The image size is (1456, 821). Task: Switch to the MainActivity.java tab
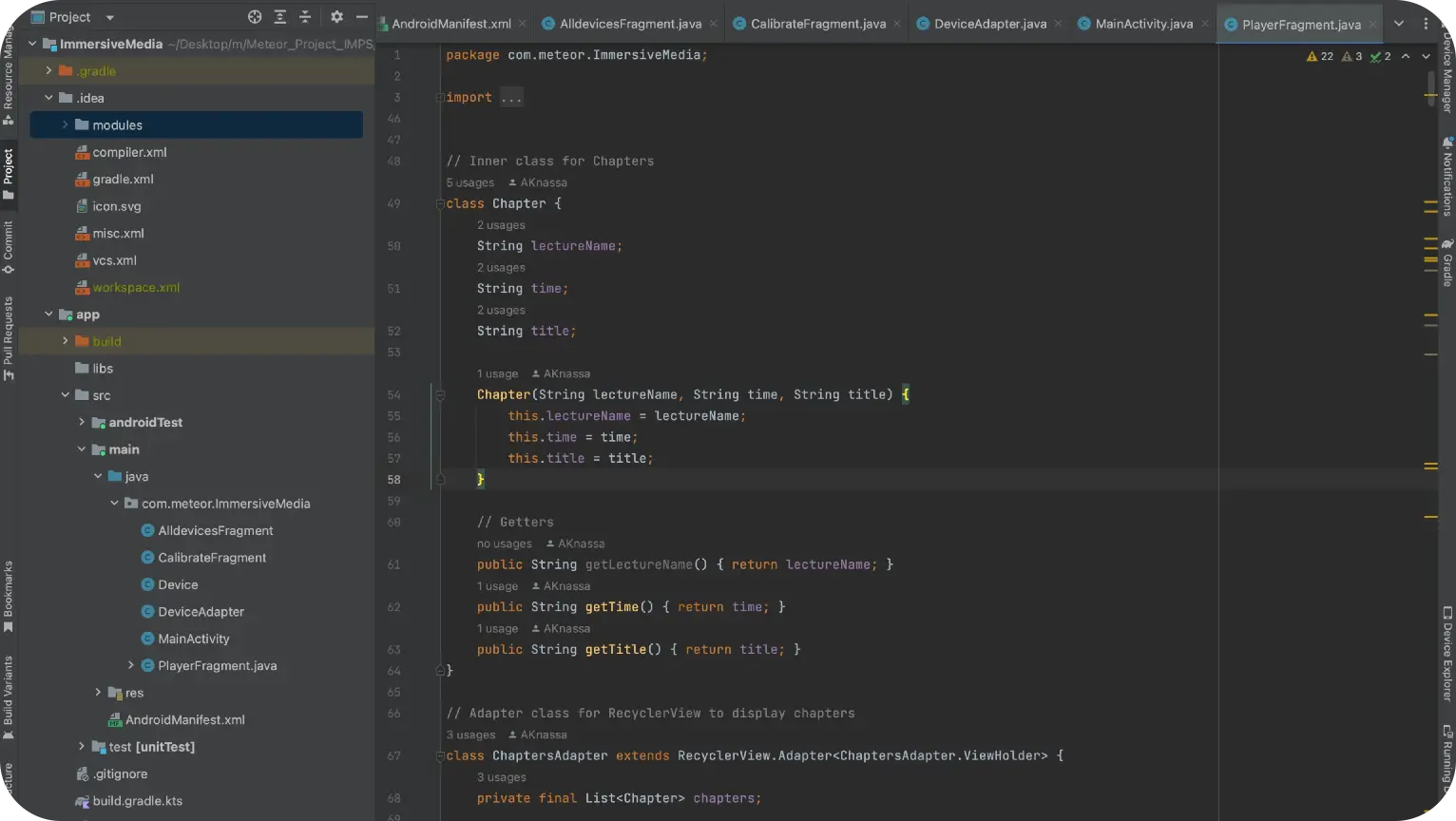(x=1143, y=24)
